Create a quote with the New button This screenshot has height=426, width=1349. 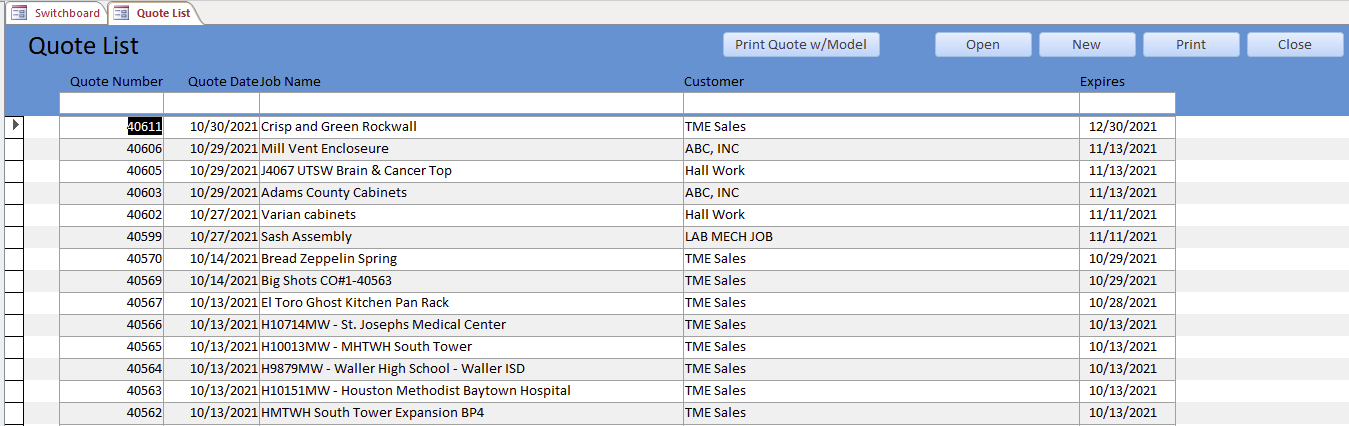click(1086, 44)
